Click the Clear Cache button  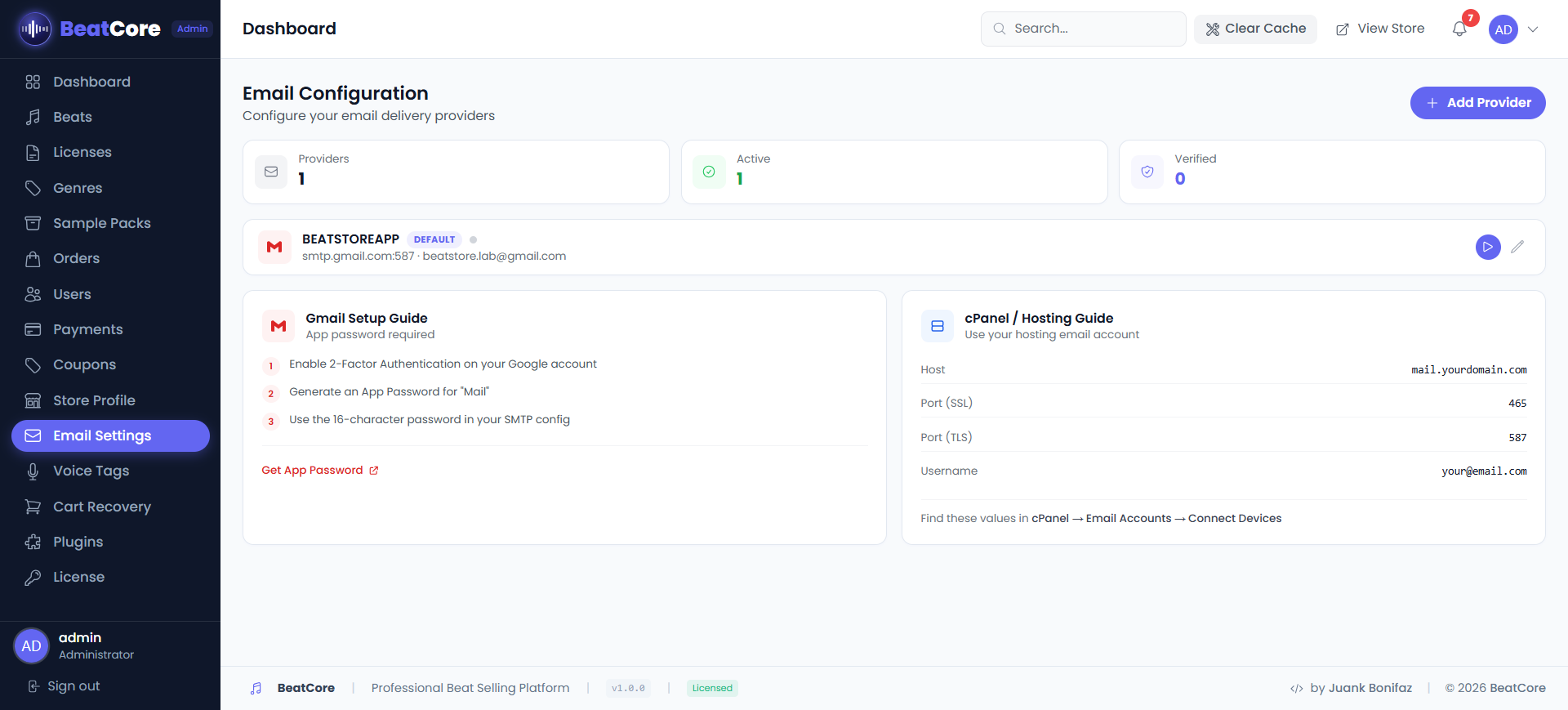tap(1255, 29)
